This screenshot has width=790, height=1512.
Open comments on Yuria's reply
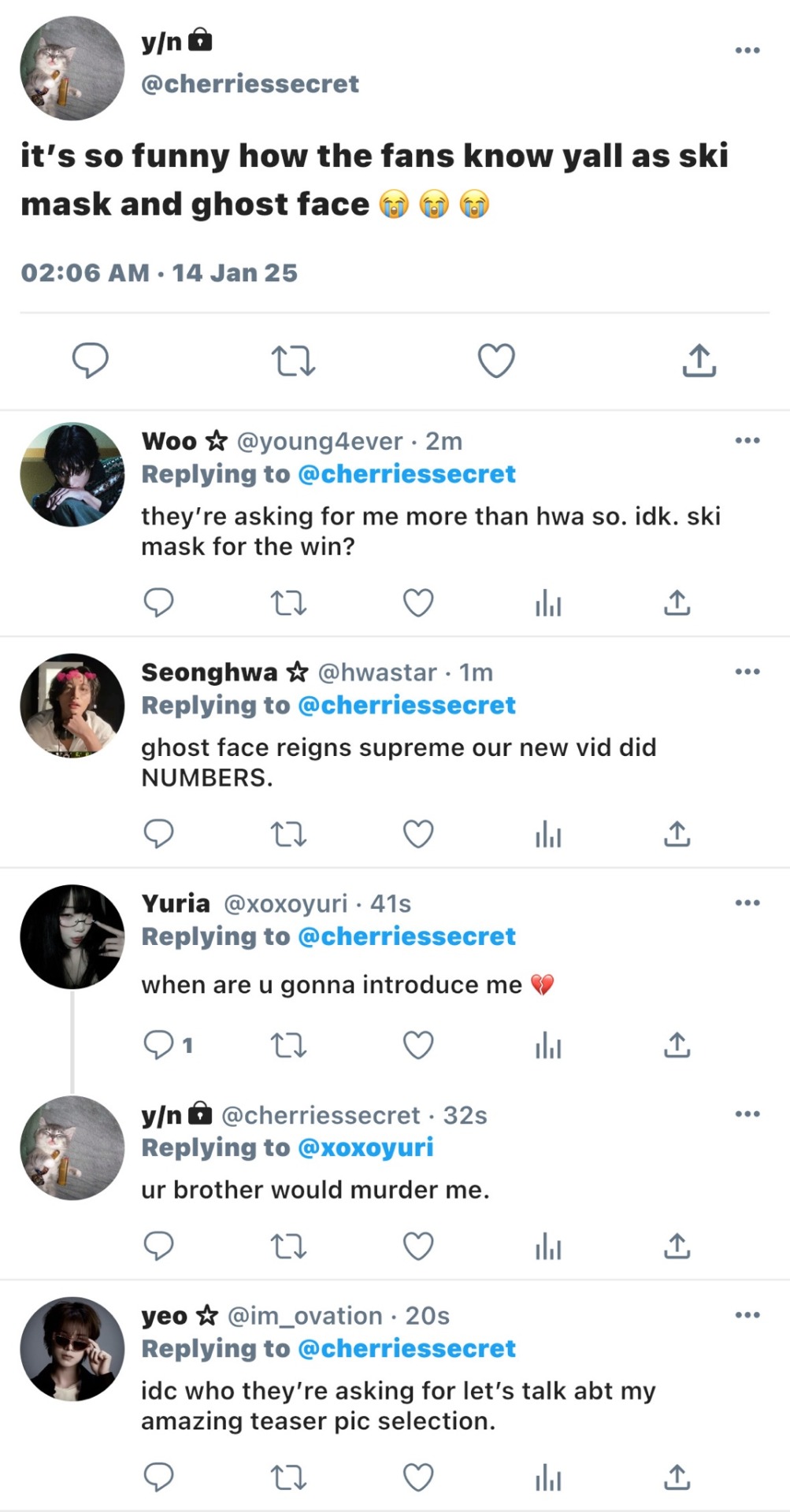point(160,1045)
